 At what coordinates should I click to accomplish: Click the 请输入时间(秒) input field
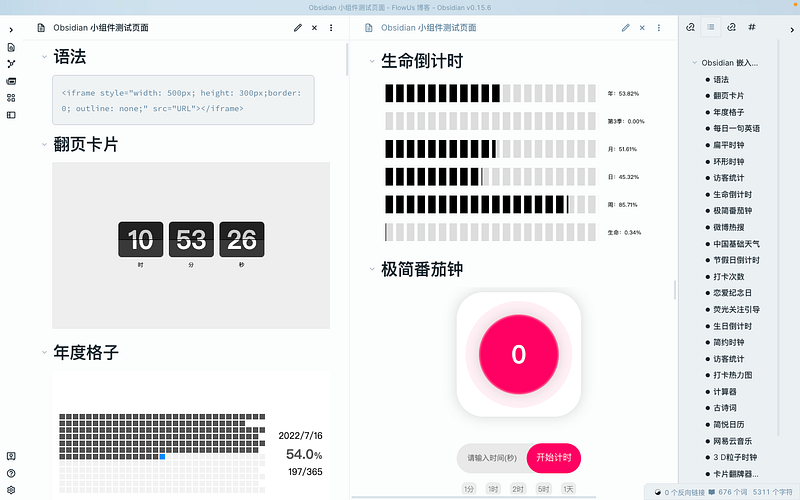click(x=492, y=458)
